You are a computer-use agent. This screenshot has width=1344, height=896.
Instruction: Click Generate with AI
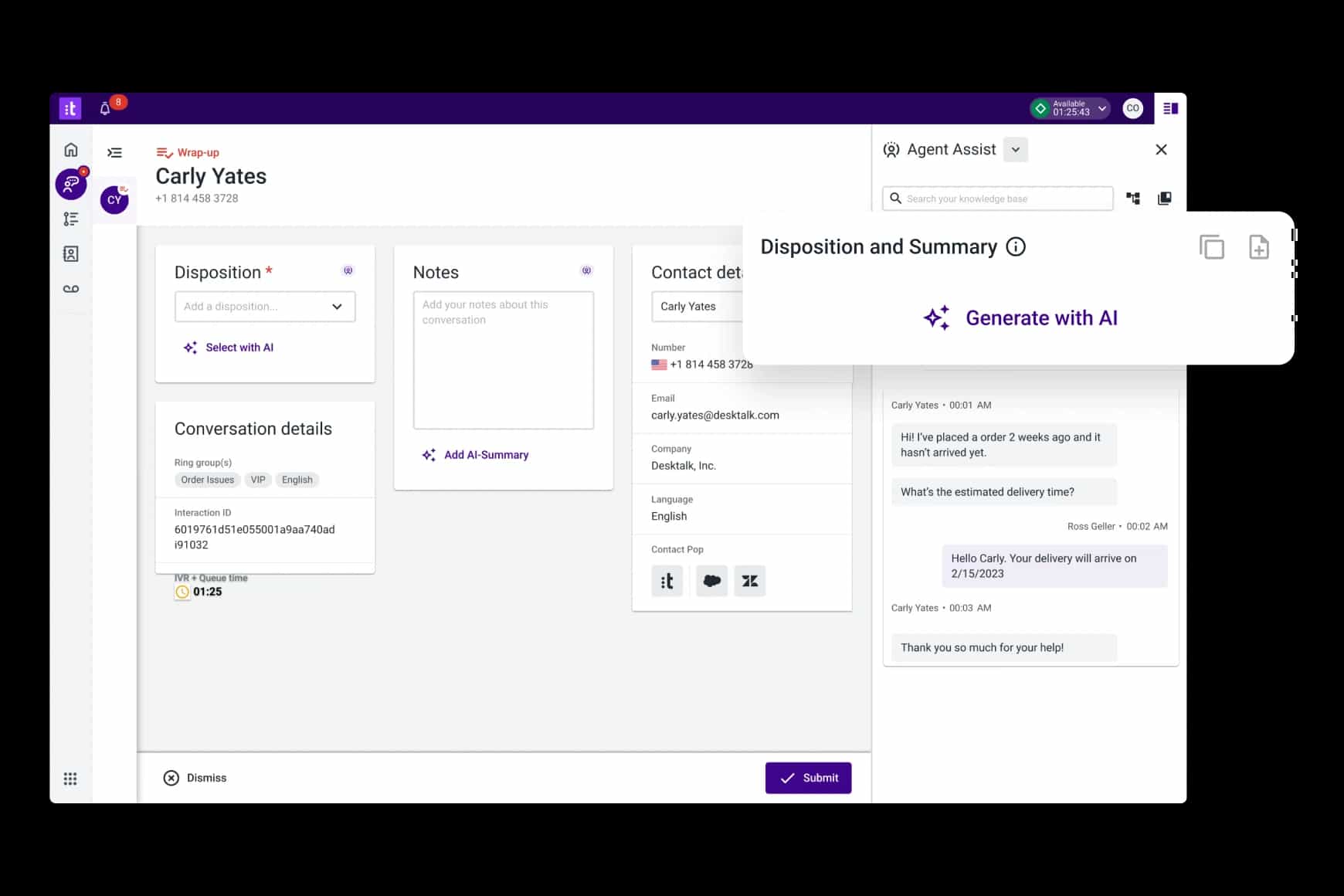pyautogui.click(x=1020, y=318)
